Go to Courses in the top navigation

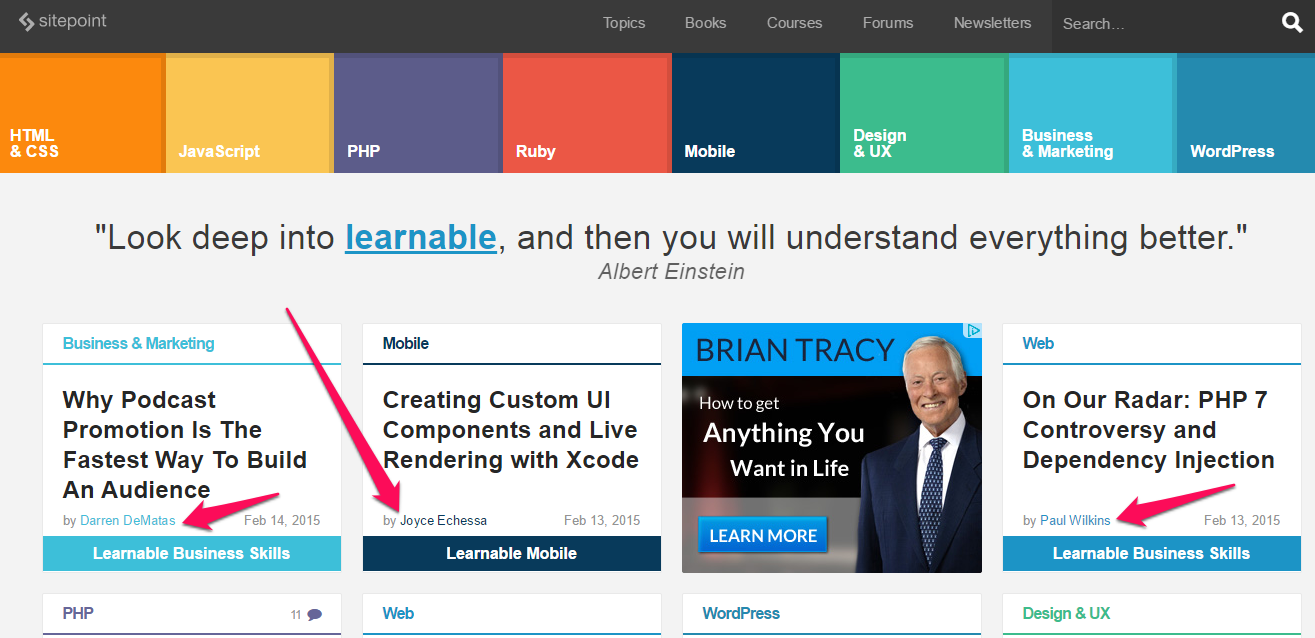[794, 23]
